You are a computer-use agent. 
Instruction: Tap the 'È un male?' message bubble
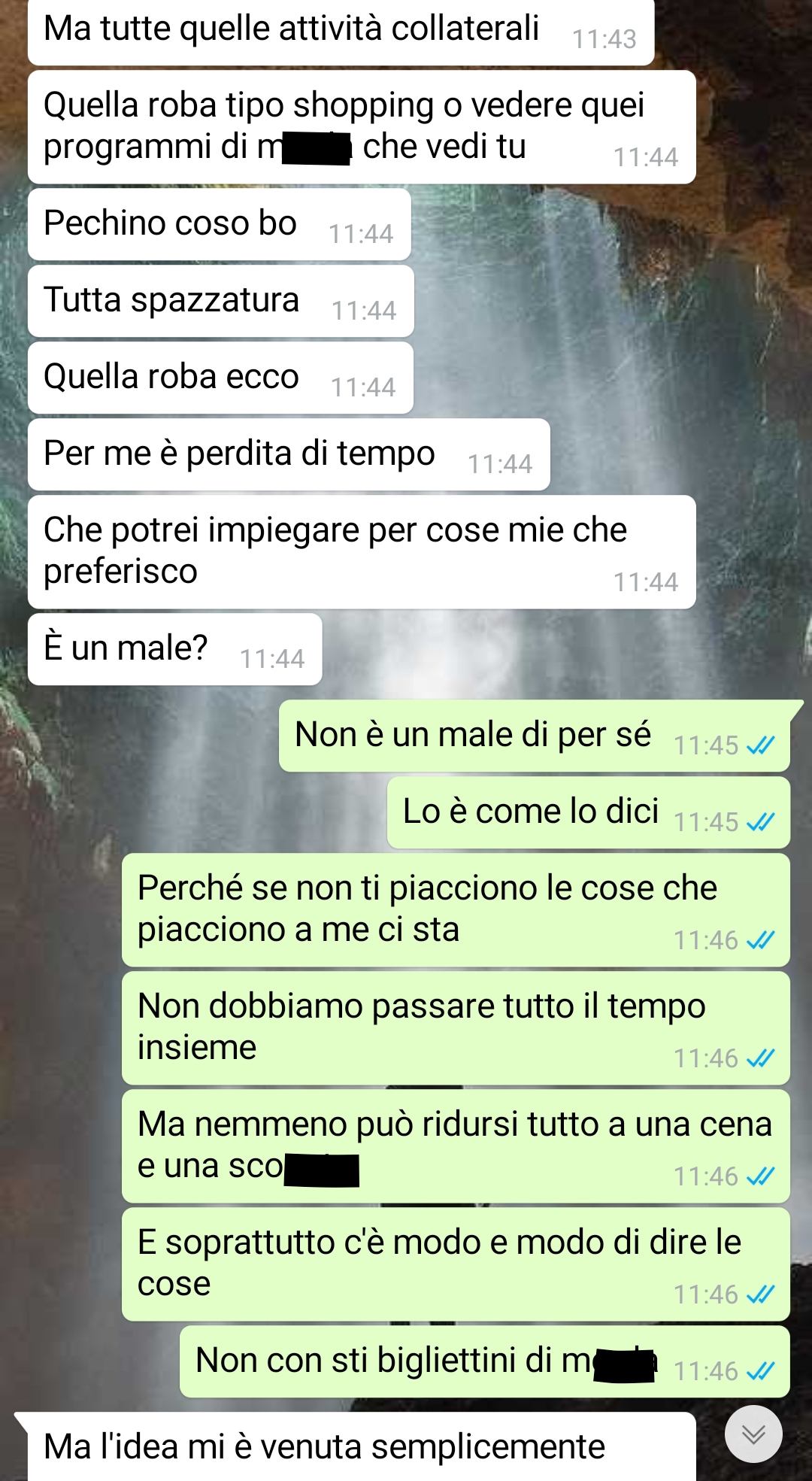point(175,649)
